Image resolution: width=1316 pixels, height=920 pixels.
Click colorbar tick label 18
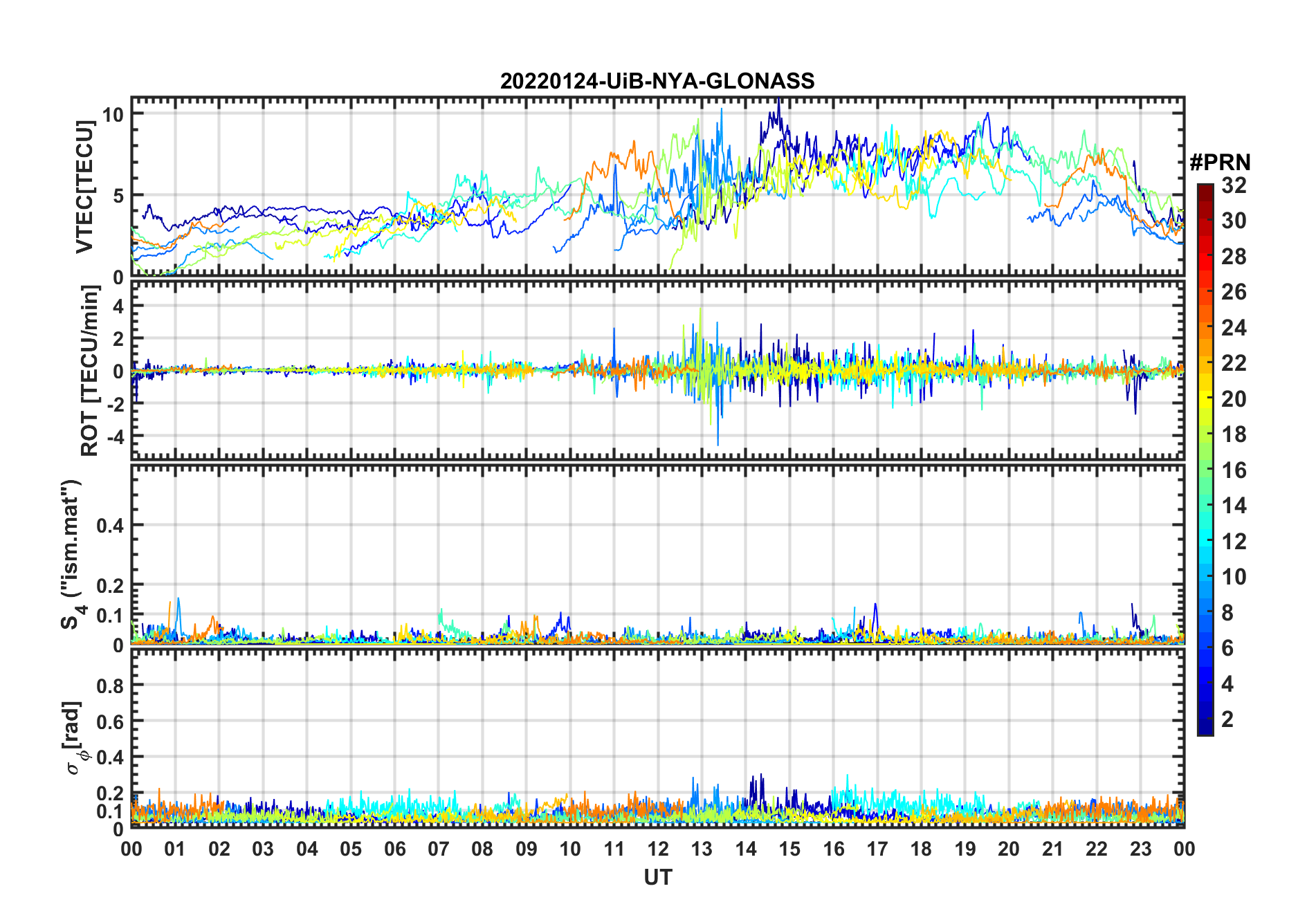[1234, 434]
